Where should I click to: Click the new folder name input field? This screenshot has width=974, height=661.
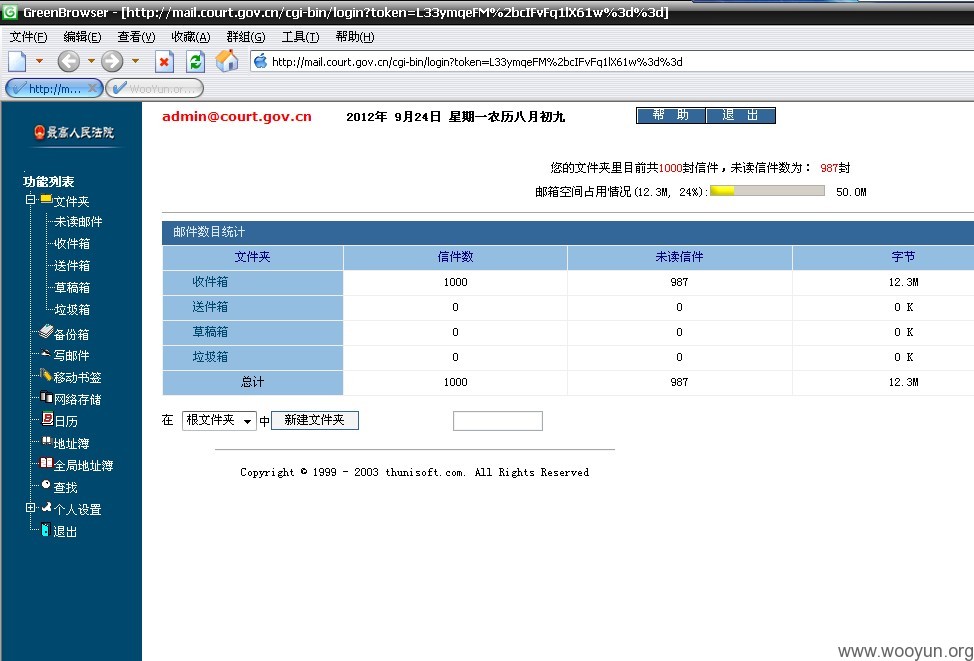498,421
